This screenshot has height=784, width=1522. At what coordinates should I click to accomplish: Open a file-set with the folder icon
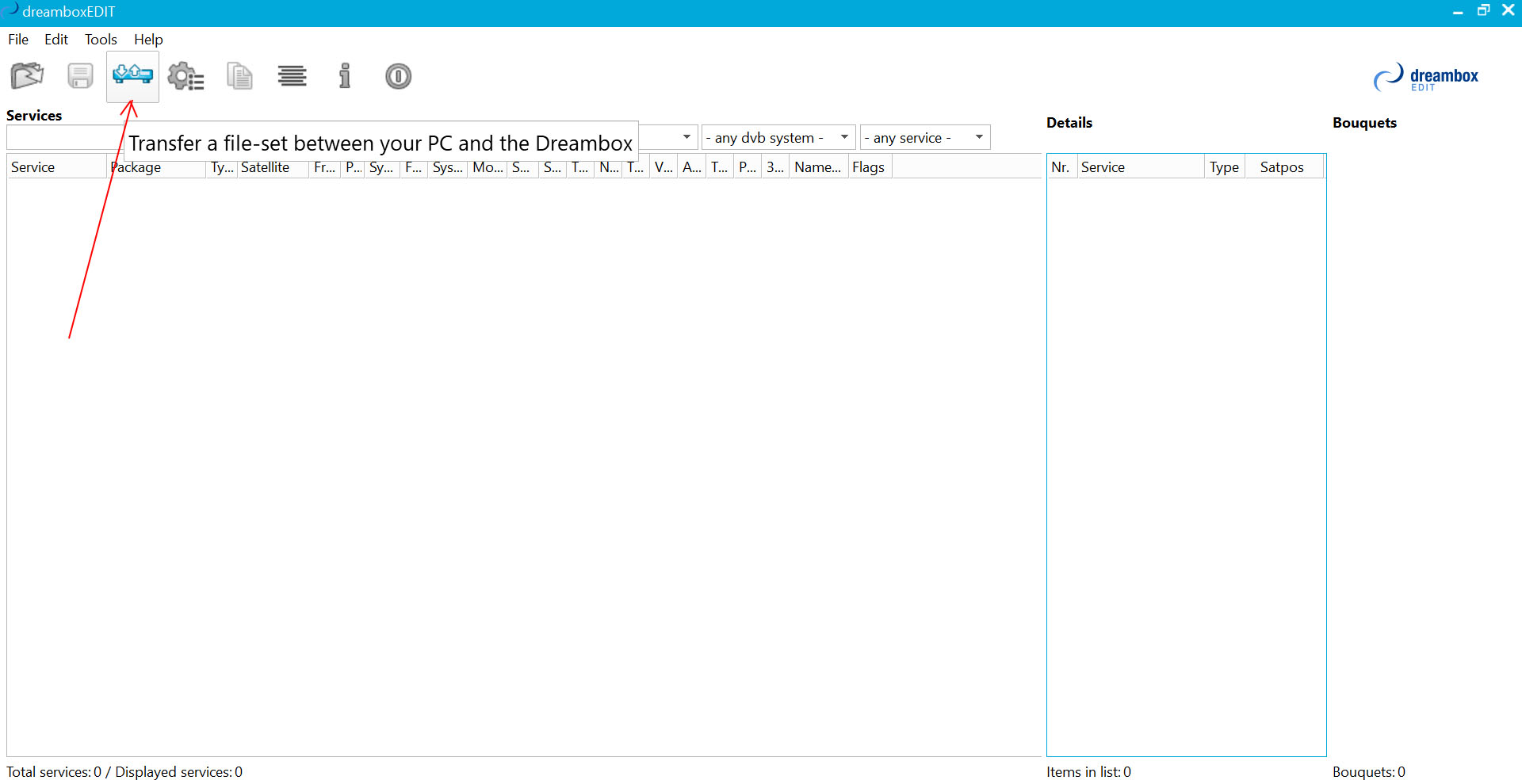(x=27, y=76)
